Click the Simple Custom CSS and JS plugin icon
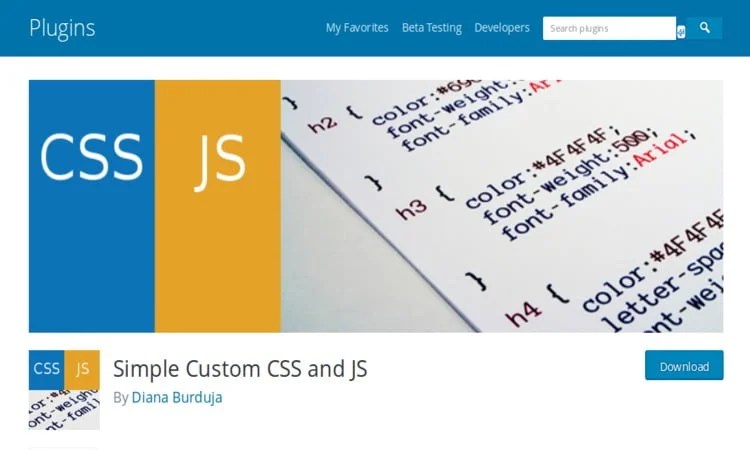 [64, 390]
